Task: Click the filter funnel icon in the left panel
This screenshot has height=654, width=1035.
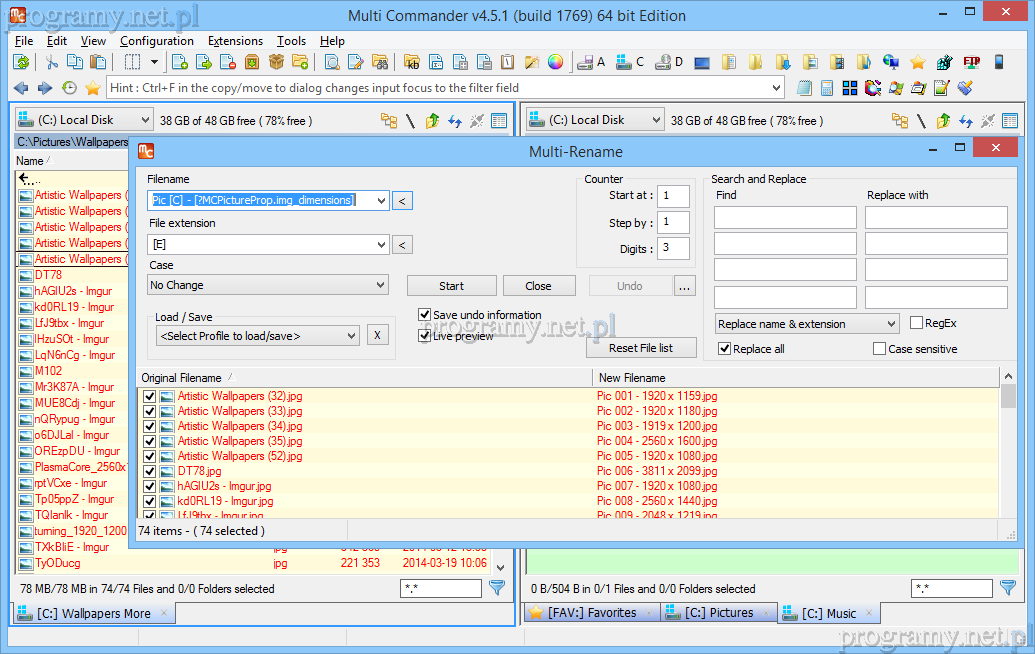Action: pyautogui.click(x=497, y=588)
